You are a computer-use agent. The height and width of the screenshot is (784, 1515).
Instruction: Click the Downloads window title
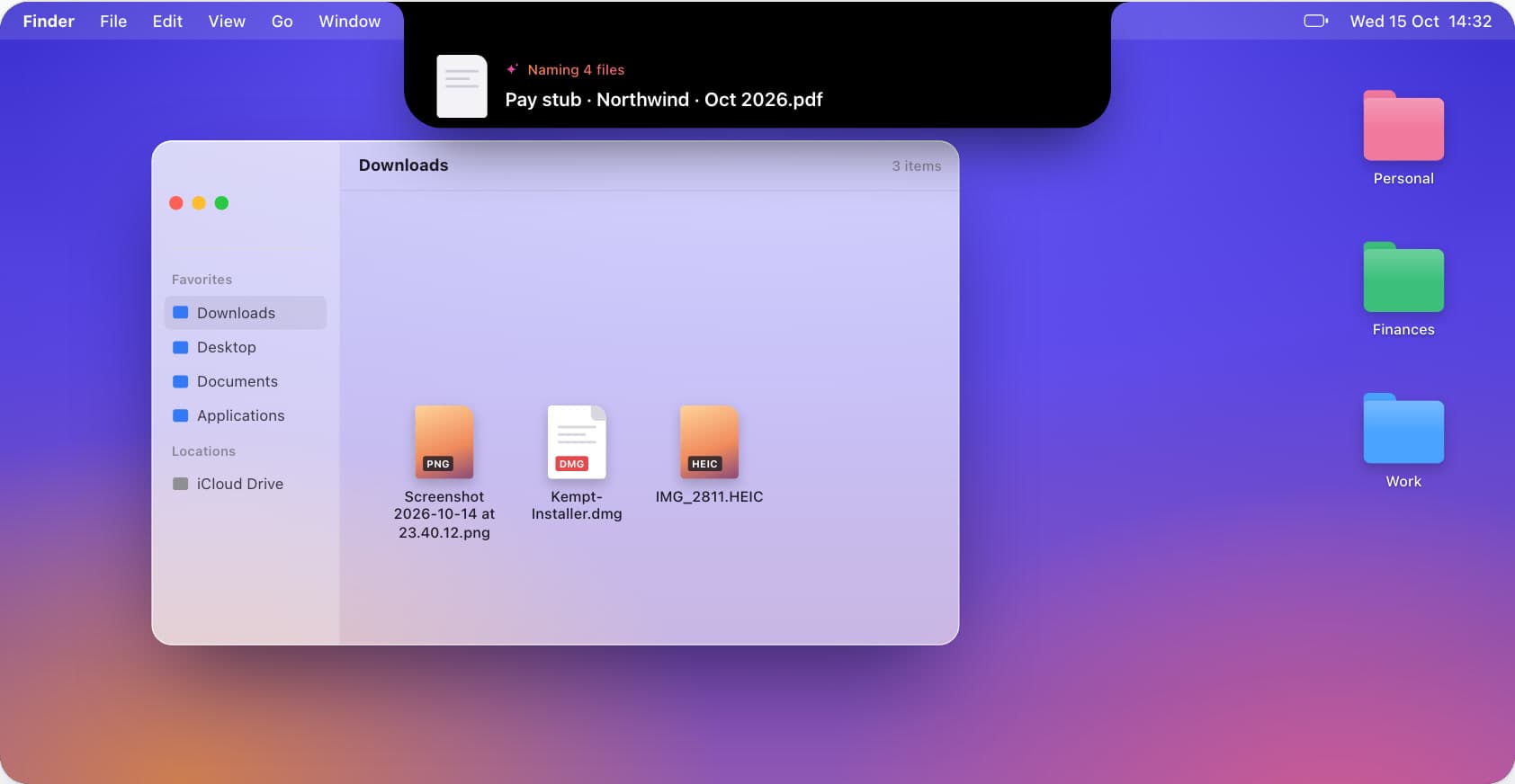point(403,165)
